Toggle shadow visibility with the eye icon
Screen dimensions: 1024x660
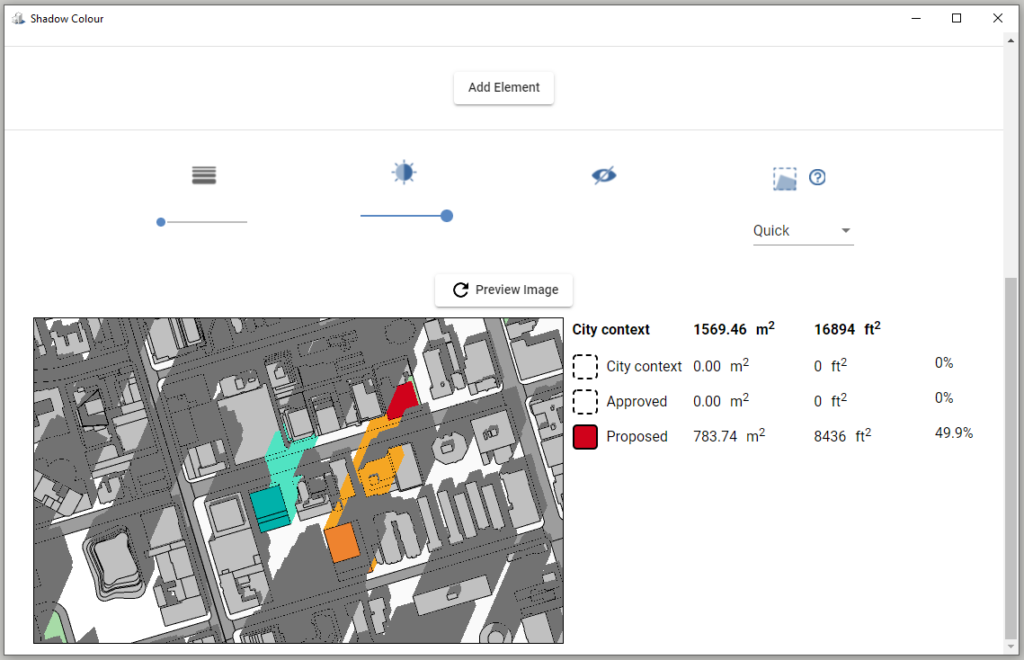[x=603, y=174]
